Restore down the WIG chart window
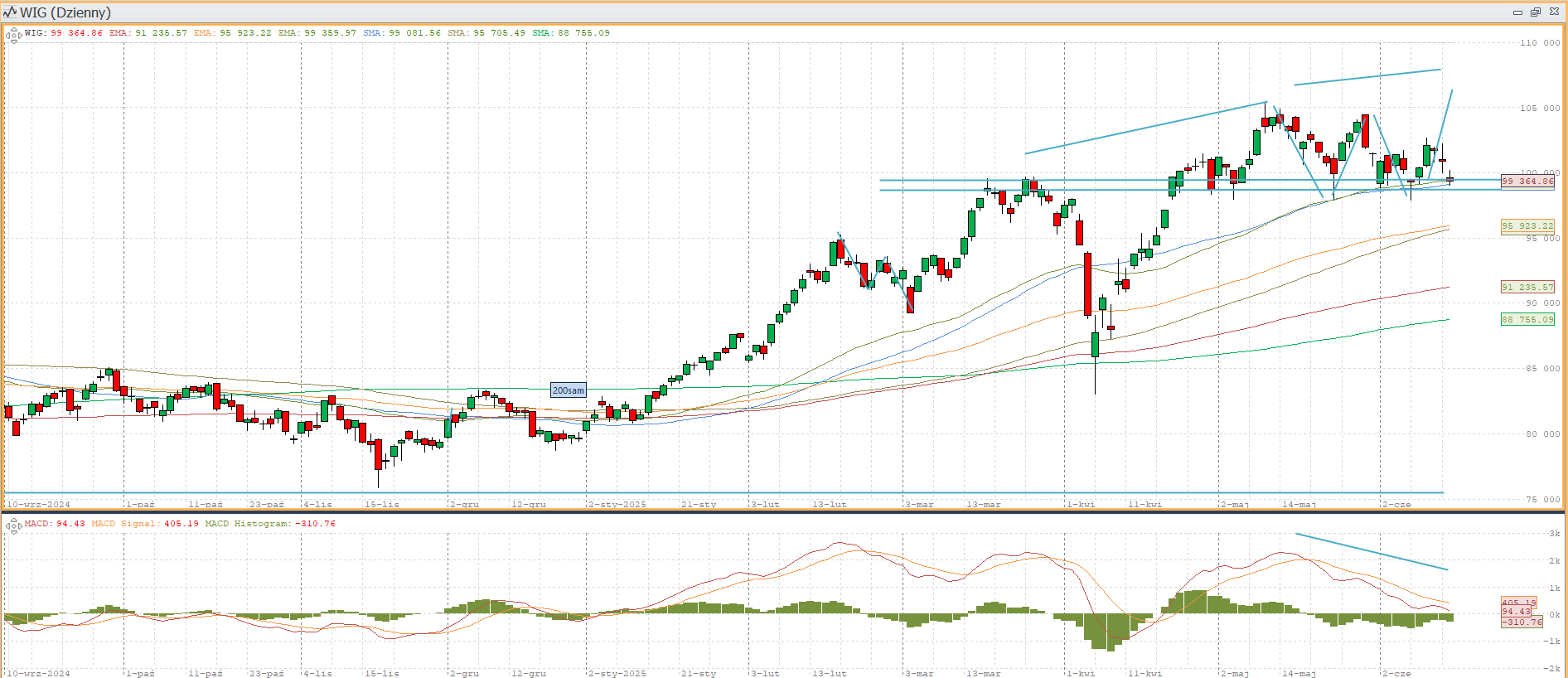Screen dimensions: 1568x678 [x=1535, y=12]
